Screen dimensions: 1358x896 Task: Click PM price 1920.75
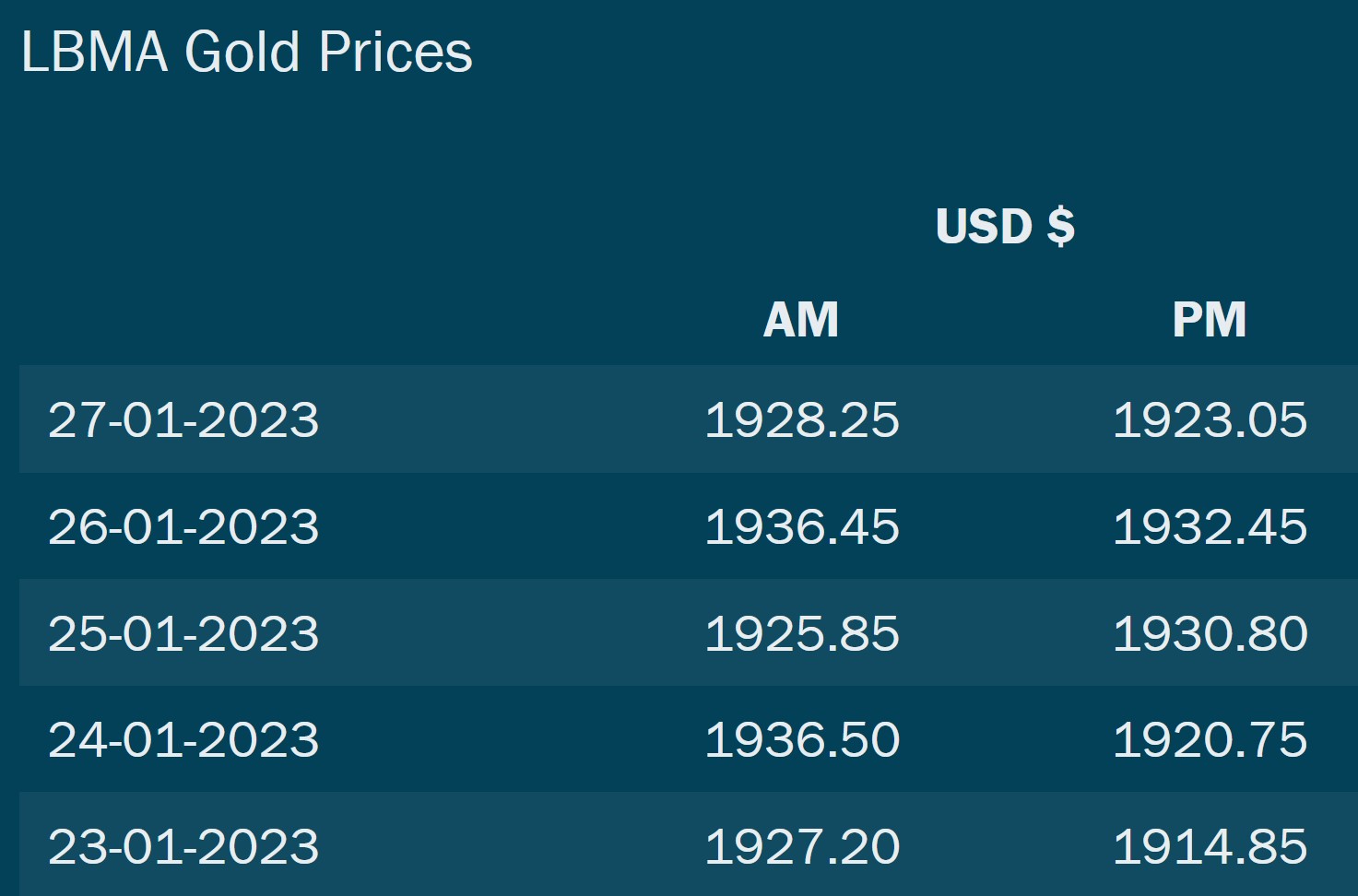[x=1210, y=739]
